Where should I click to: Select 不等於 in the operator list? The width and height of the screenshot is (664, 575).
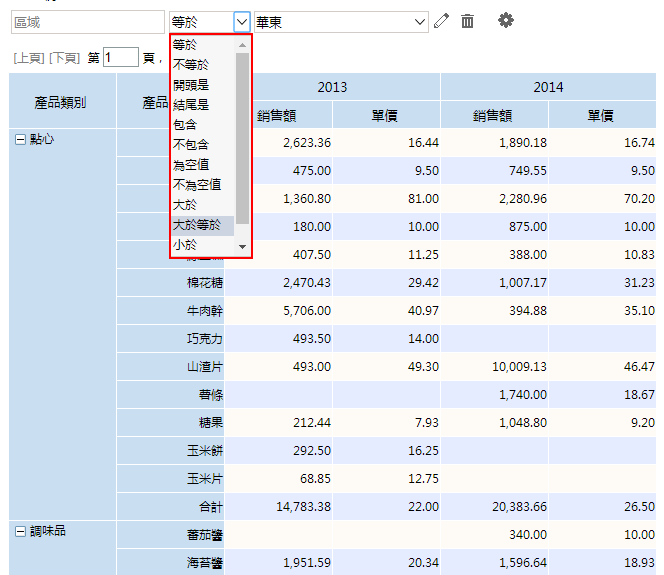191,65
